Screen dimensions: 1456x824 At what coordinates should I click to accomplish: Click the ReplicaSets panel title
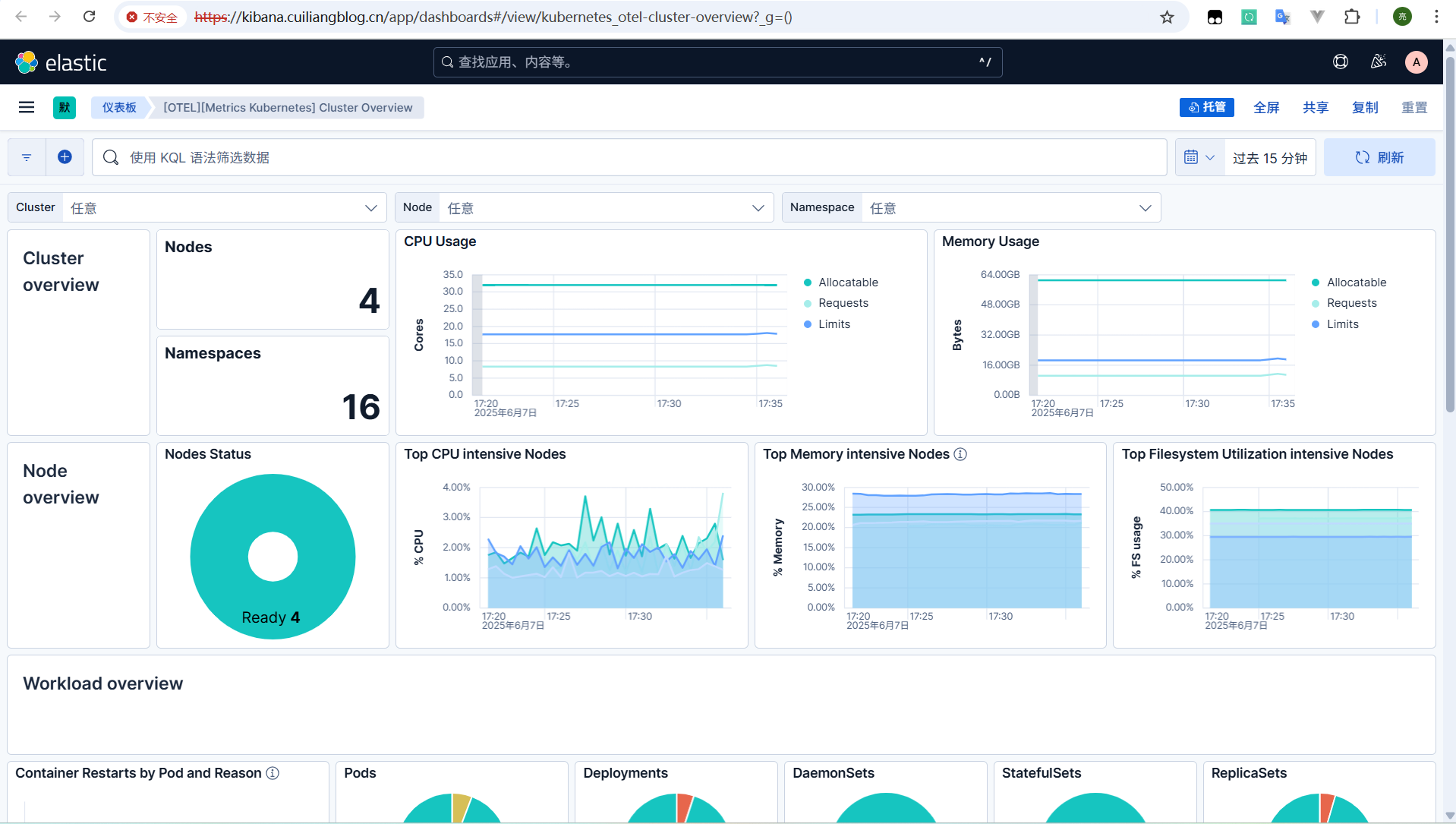click(x=1249, y=773)
